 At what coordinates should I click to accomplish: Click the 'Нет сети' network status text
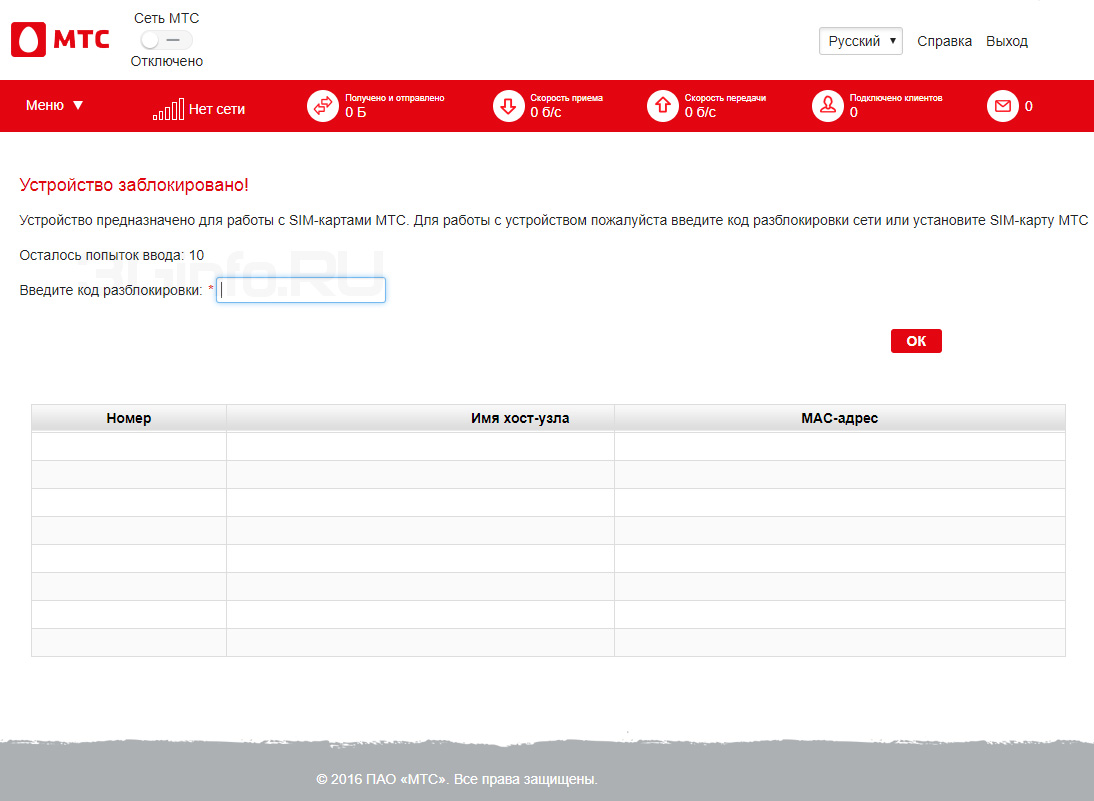click(217, 110)
